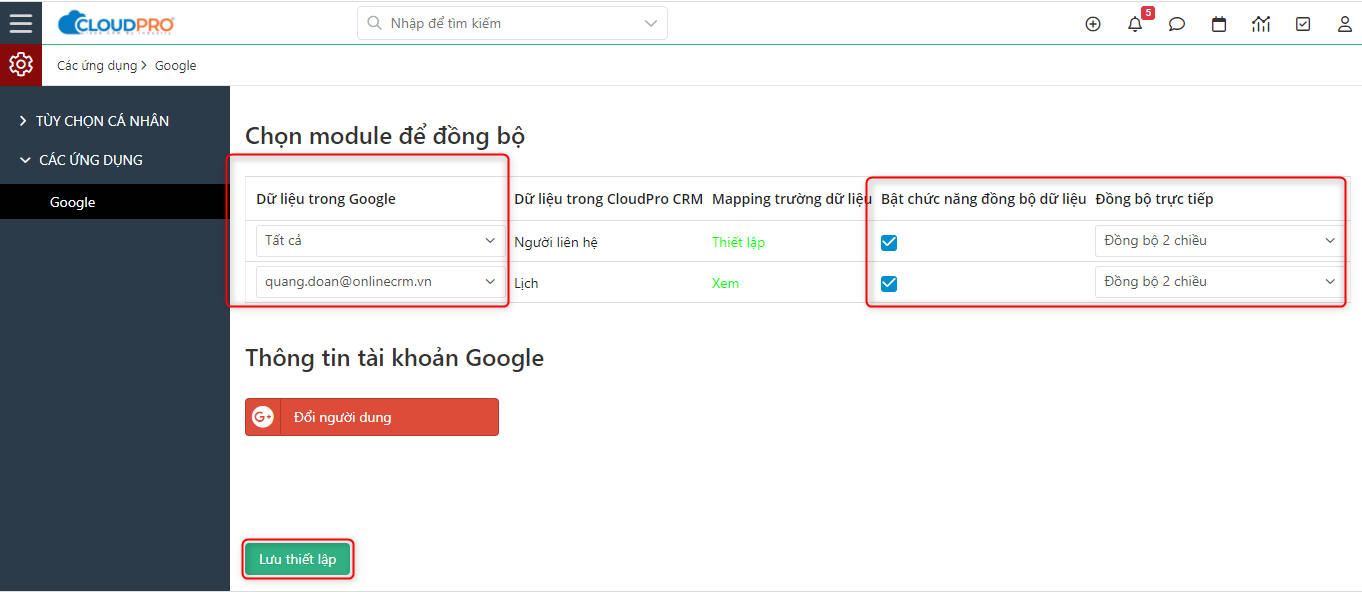Uncheck sync for Lịch row

point(889,283)
